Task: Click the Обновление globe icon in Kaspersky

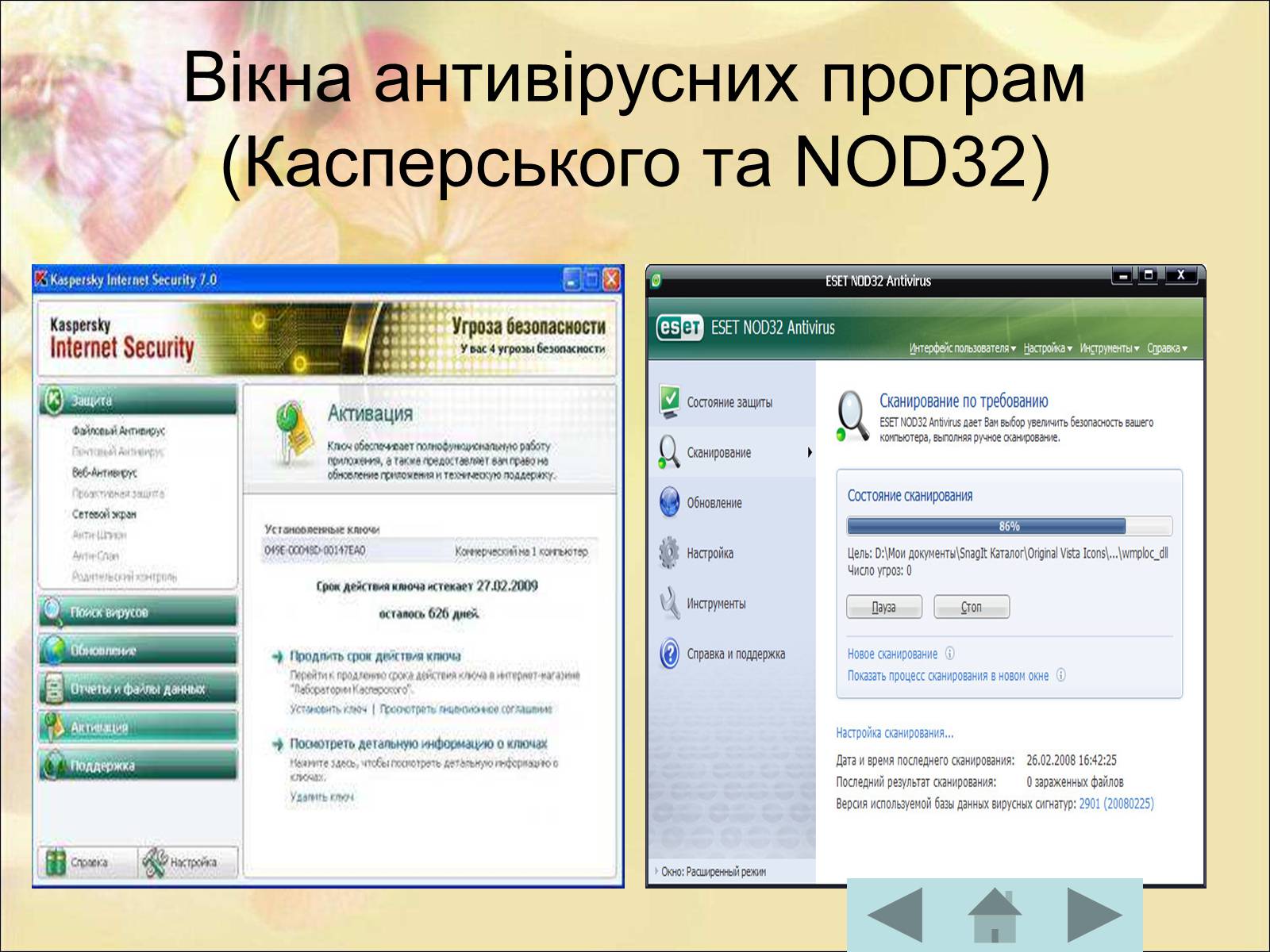Action: point(53,651)
